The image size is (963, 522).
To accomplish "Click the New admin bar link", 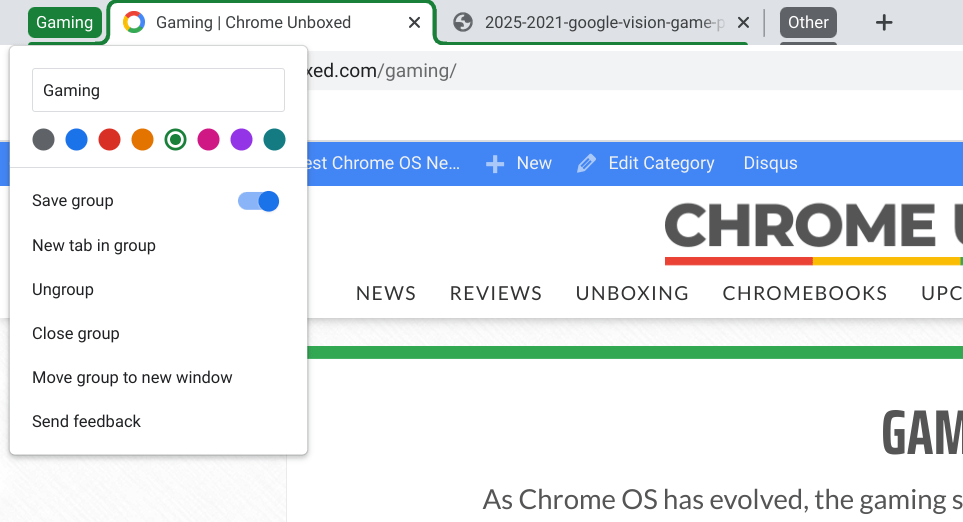I will (534, 163).
